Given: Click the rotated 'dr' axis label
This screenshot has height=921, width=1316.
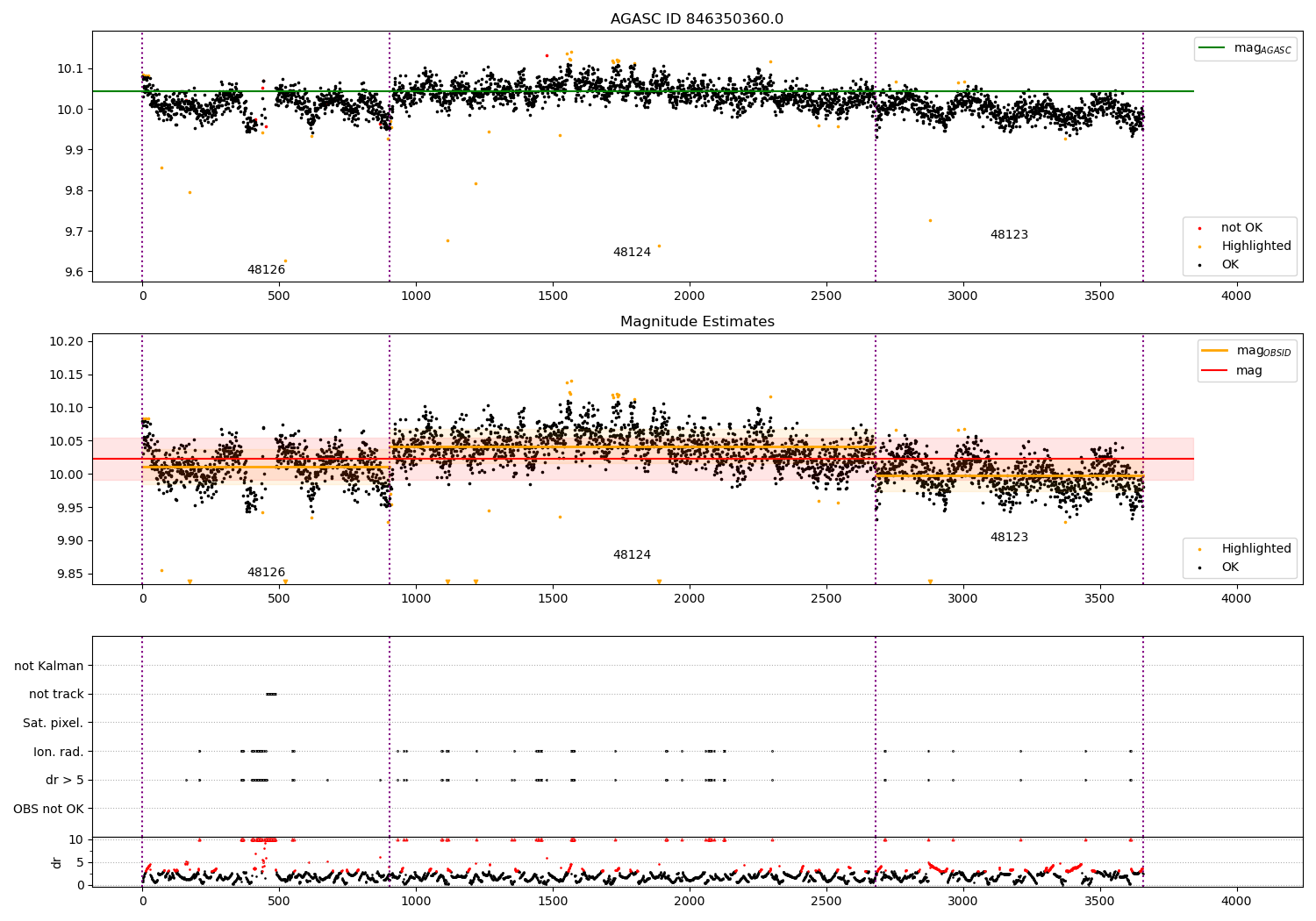Looking at the screenshot, I should tap(57, 862).
